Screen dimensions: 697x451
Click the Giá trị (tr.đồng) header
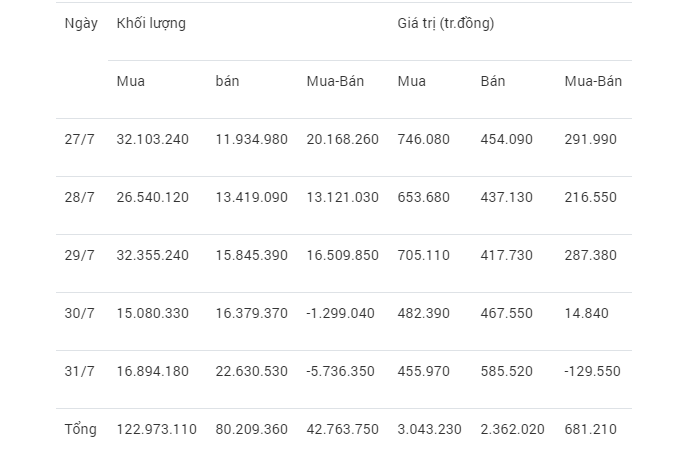point(446,23)
